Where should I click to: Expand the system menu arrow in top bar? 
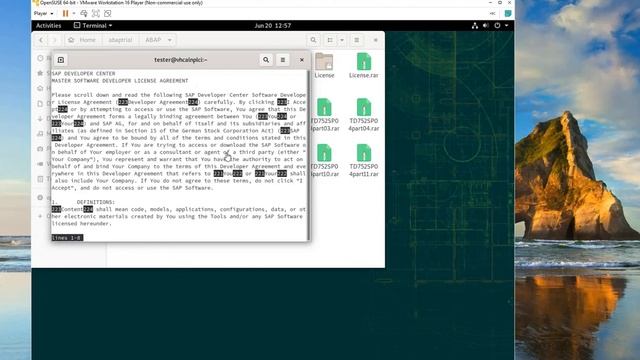(x=507, y=25)
